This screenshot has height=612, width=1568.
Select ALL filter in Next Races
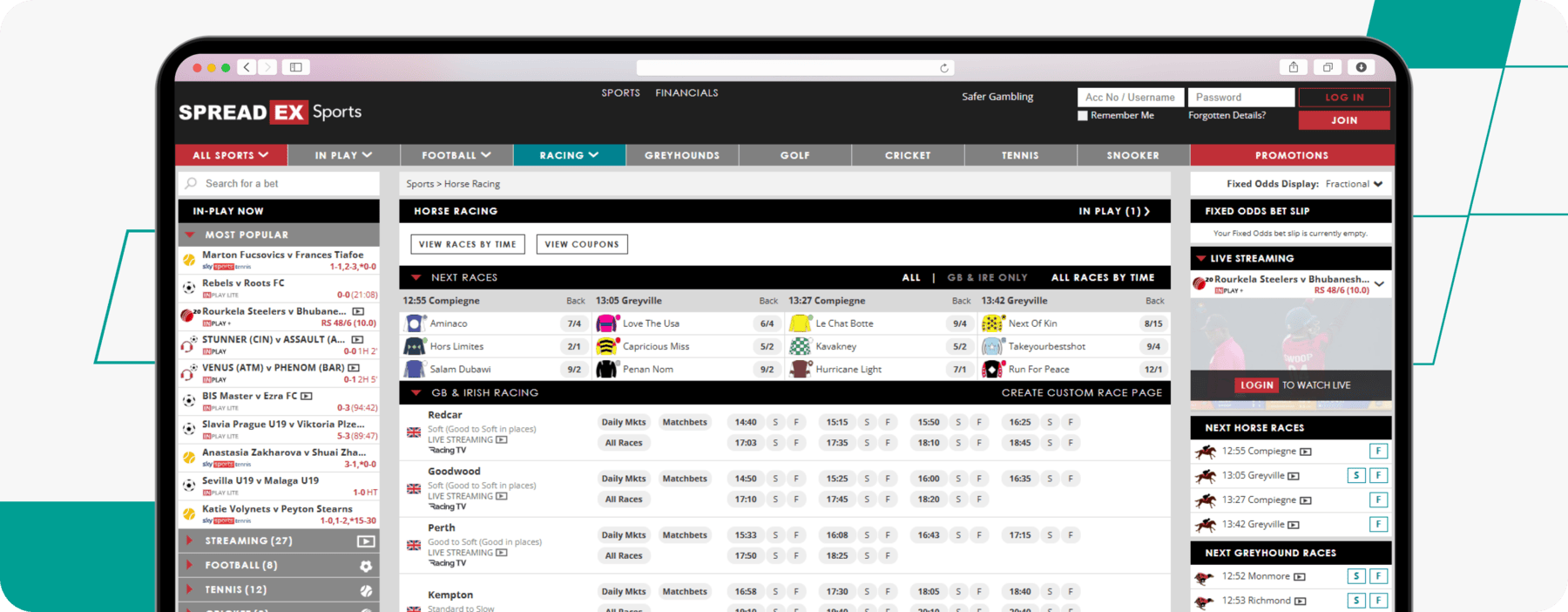(911, 277)
